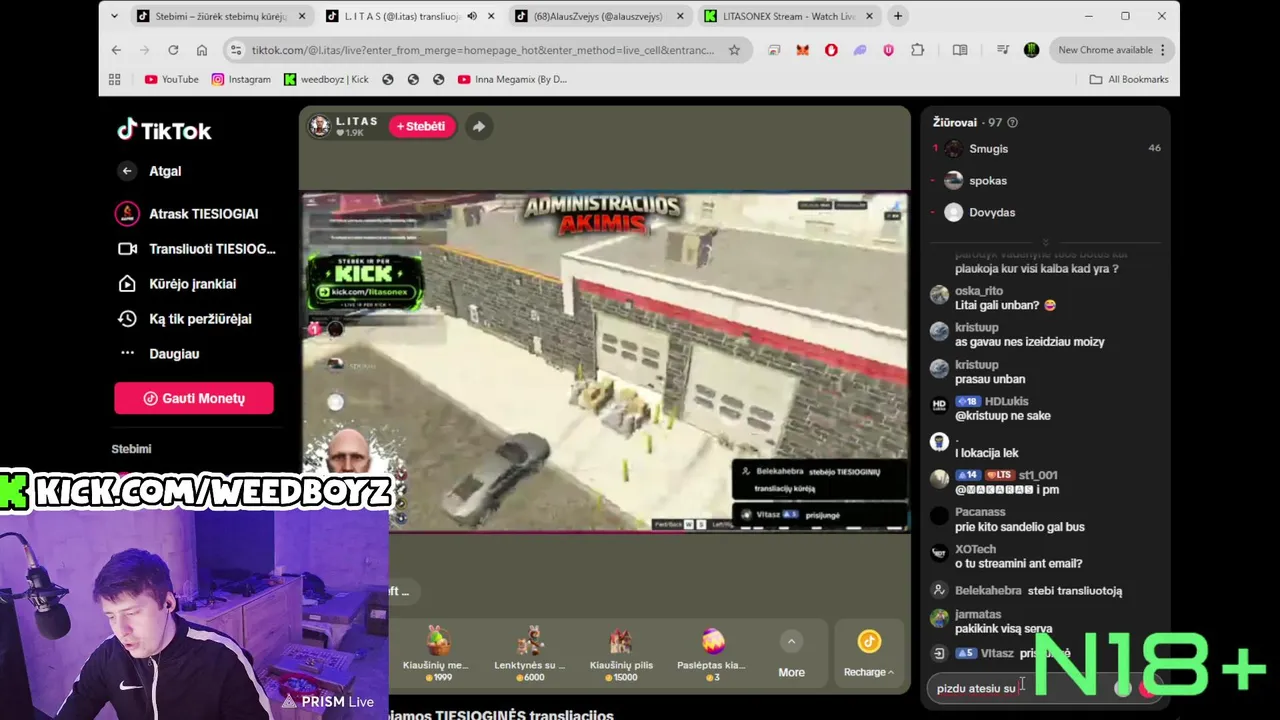Open the tab search dropdown
The width and height of the screenshot is (1280, 720).
115,16
